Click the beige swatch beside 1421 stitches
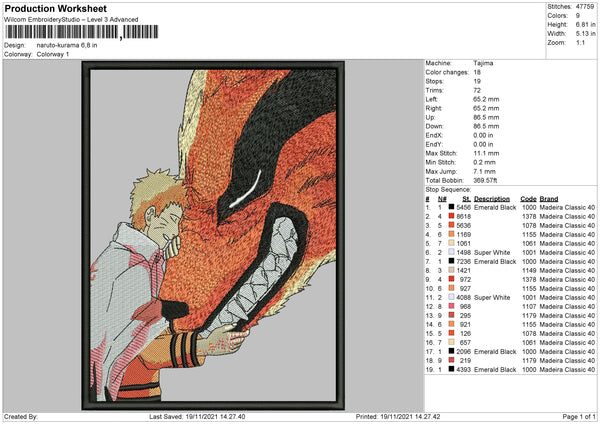The width and height of the screenshot is (600, 424). pos(452,270)
